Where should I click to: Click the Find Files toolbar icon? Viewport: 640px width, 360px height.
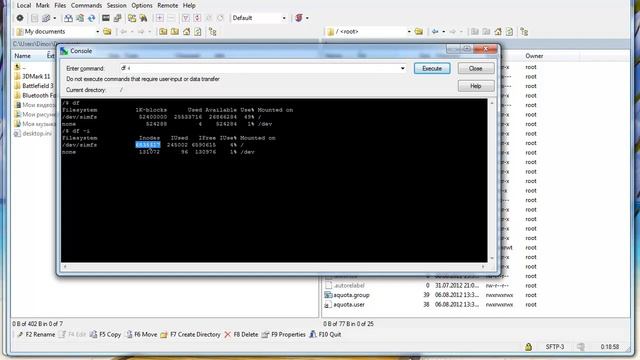(x=143, y=18)
